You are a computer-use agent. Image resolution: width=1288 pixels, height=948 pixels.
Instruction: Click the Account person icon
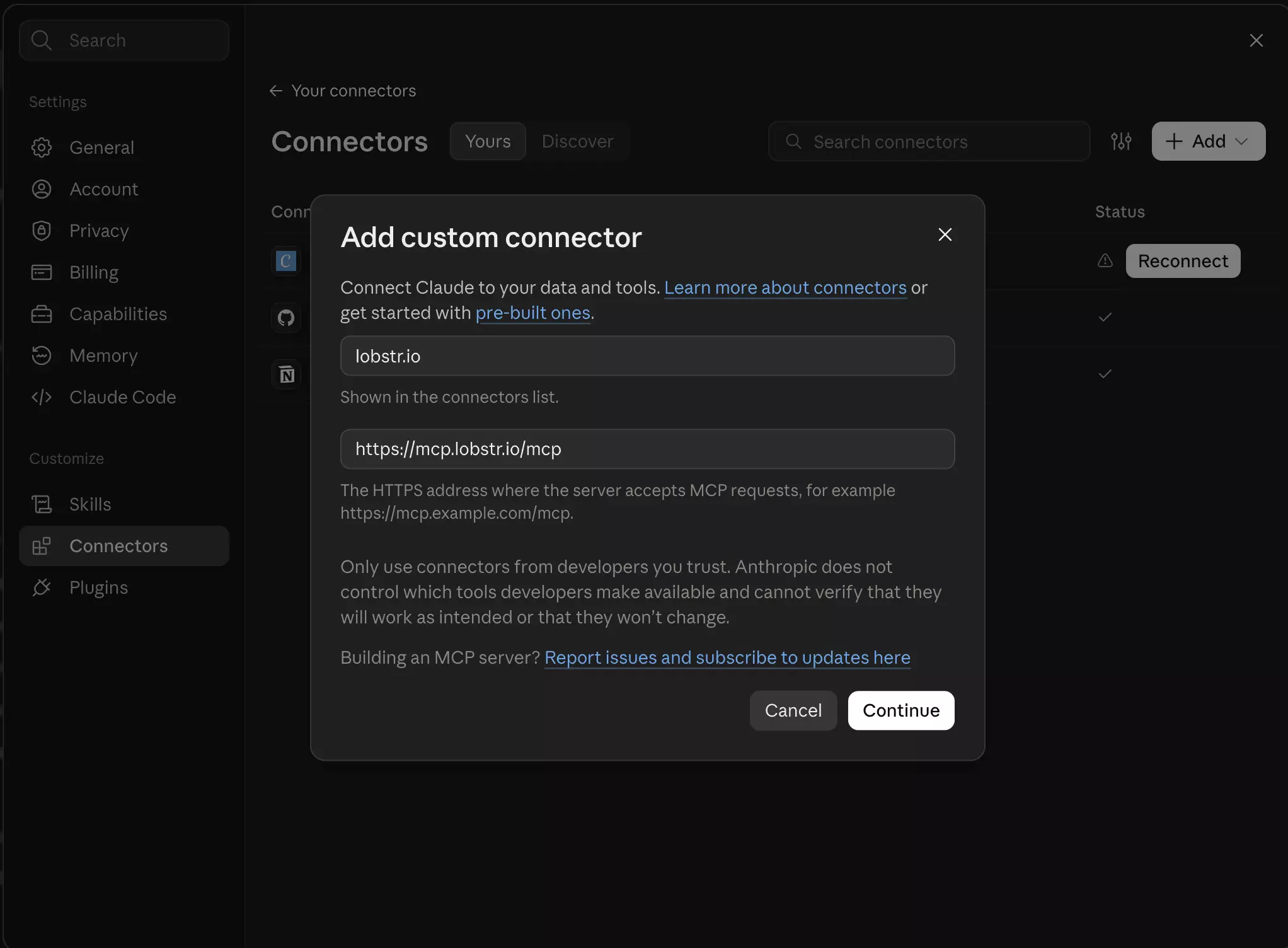(x=42, y=189)
